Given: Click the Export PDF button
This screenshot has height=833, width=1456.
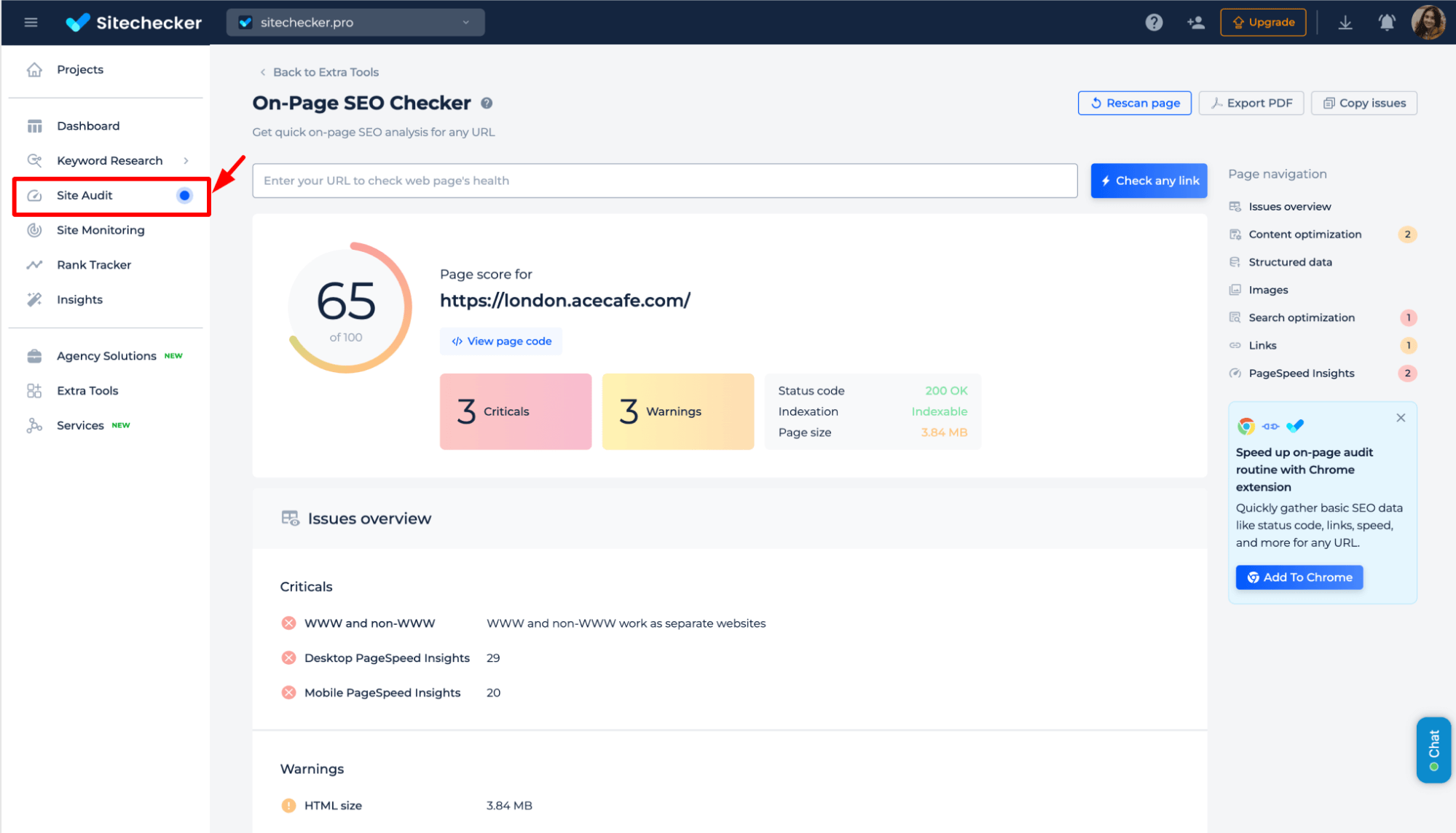Looking at the screenshot, I should pyautogui.click(x=1250, y=103).
